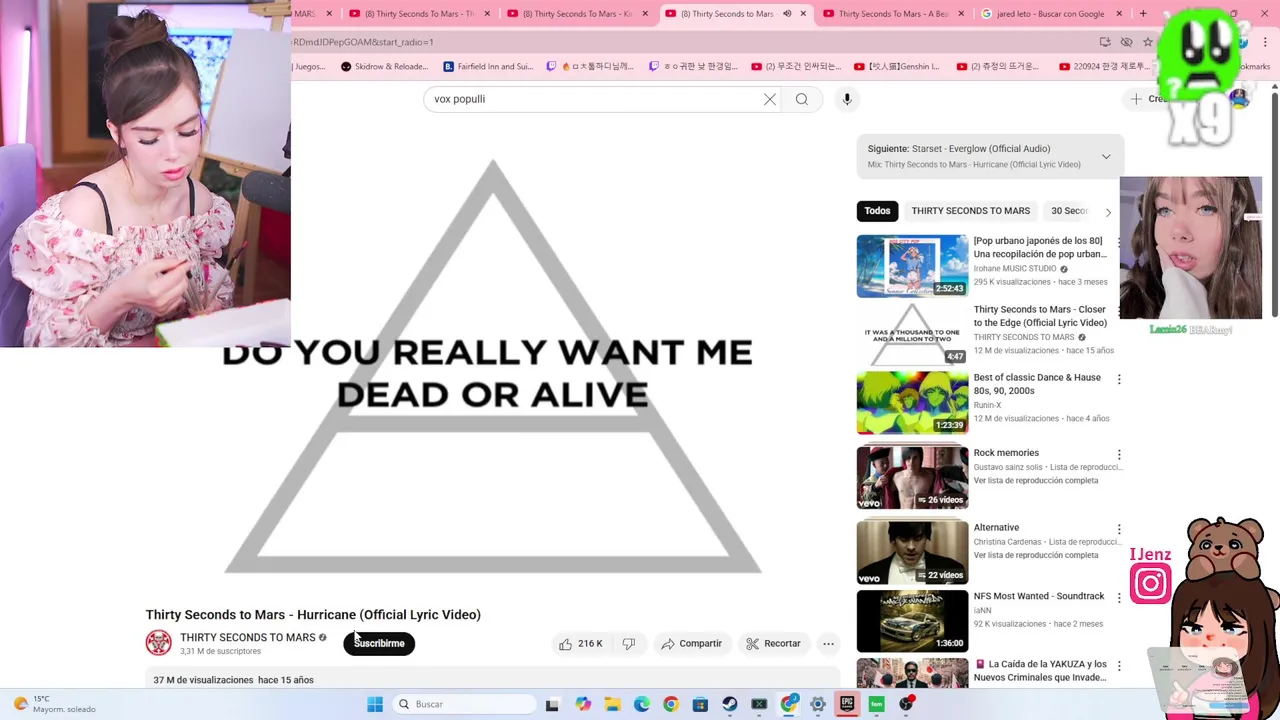The image size is (1280, 720).
Task: Open Microsoft Edge from the taskbar
Action: click(641, 704)
